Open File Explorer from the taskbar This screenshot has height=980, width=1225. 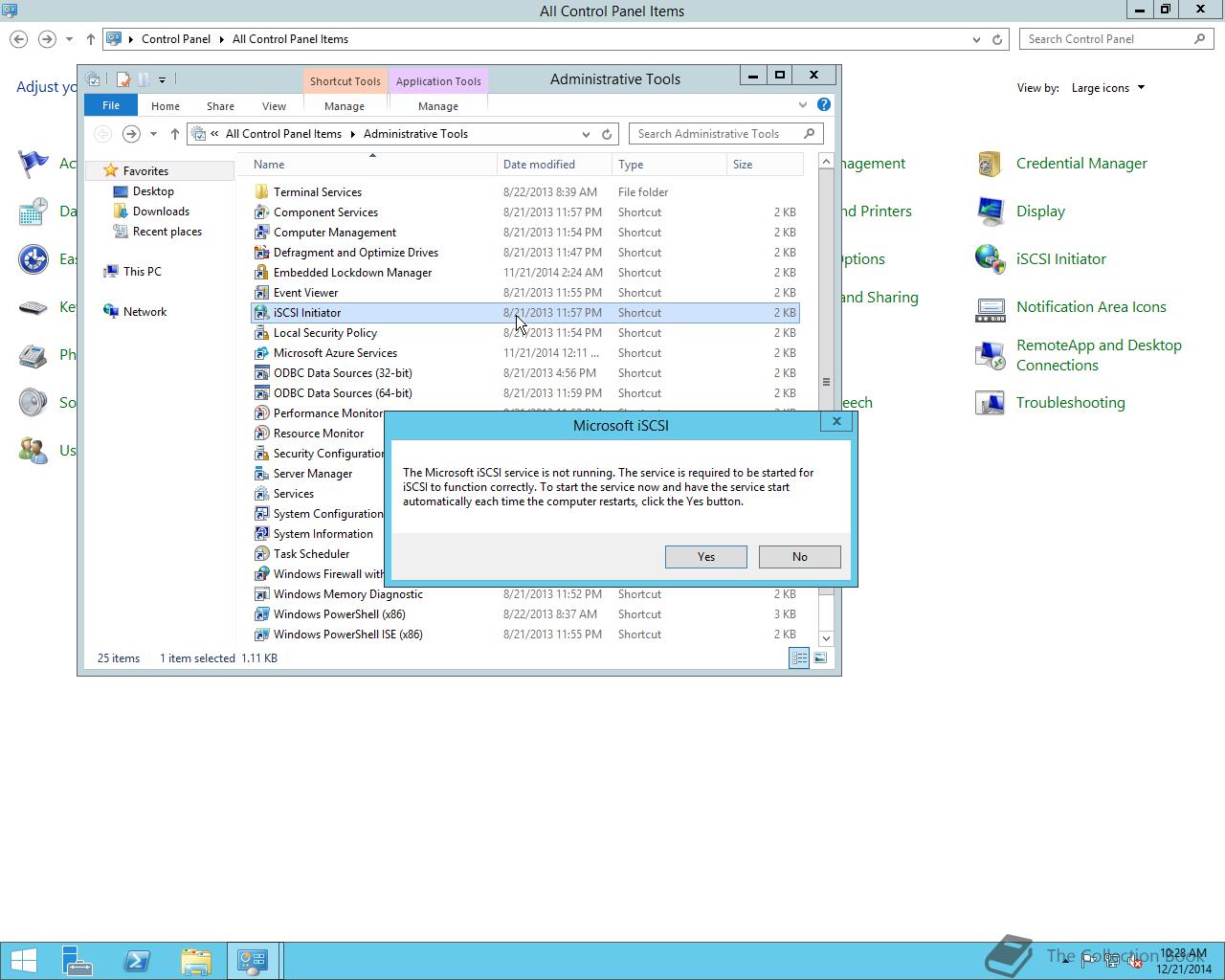click(x=196, y=961)
